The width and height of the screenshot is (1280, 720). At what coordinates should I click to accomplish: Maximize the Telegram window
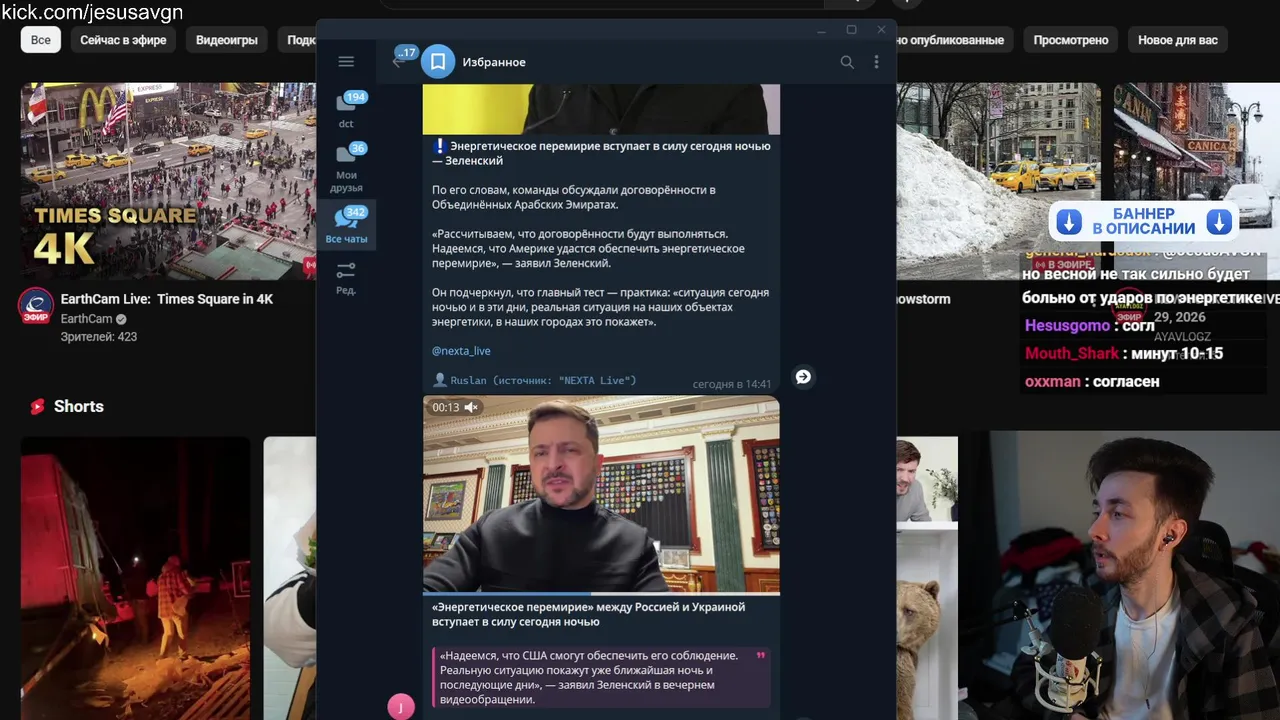[x=851, y=30]
